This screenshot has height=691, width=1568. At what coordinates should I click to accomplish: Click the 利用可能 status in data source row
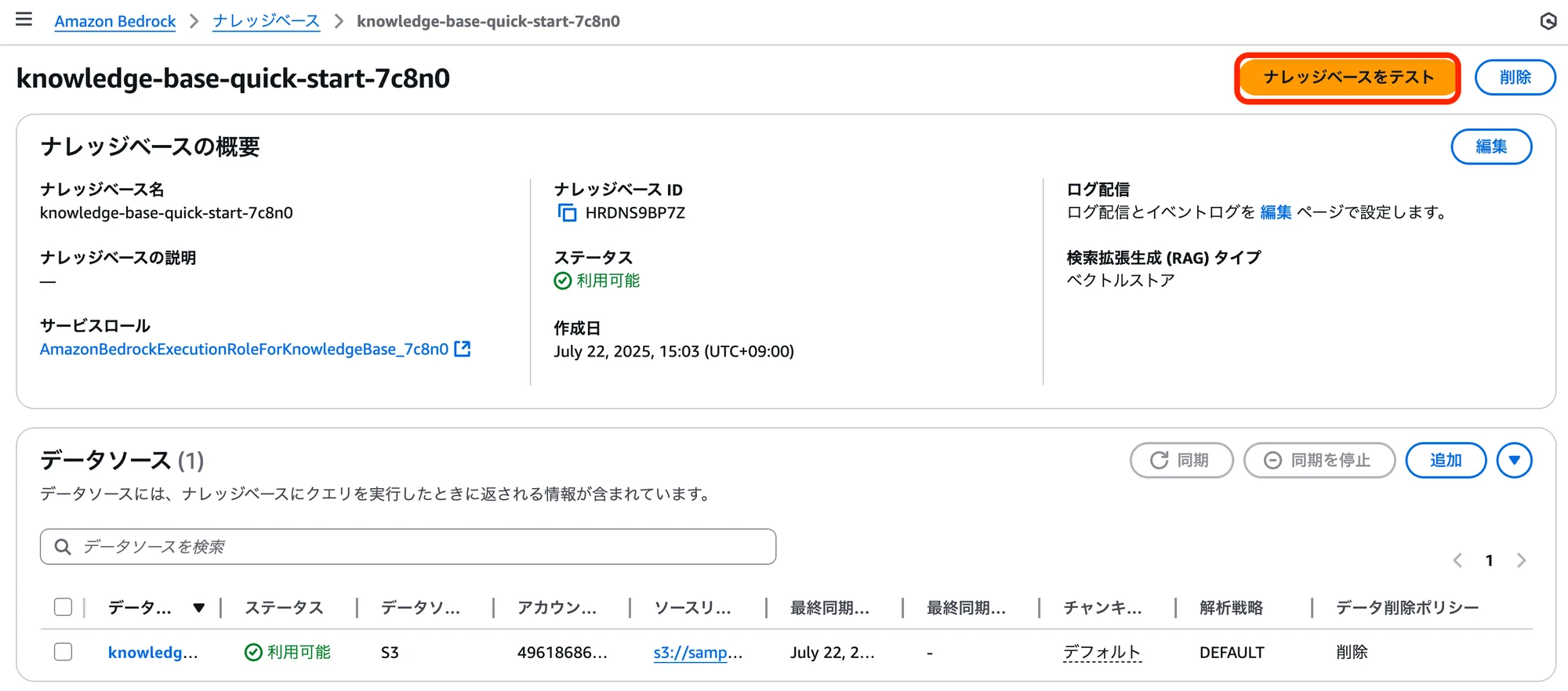click(288, 652)
